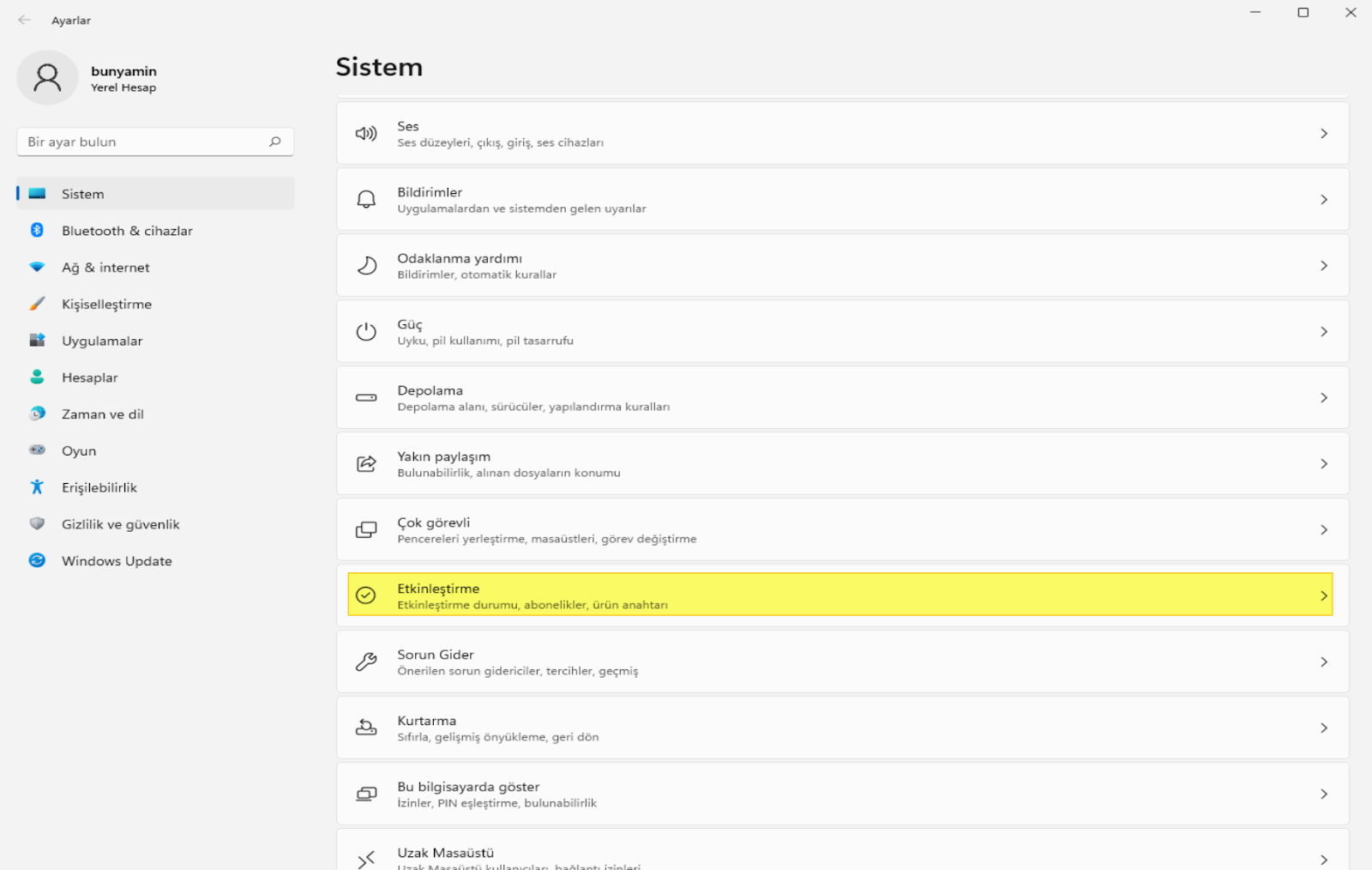Image resolution: width=1372 pixels, height=870 pixels.
Task: Click Uyku, pil kullanımı description
Action: (485, 341)
